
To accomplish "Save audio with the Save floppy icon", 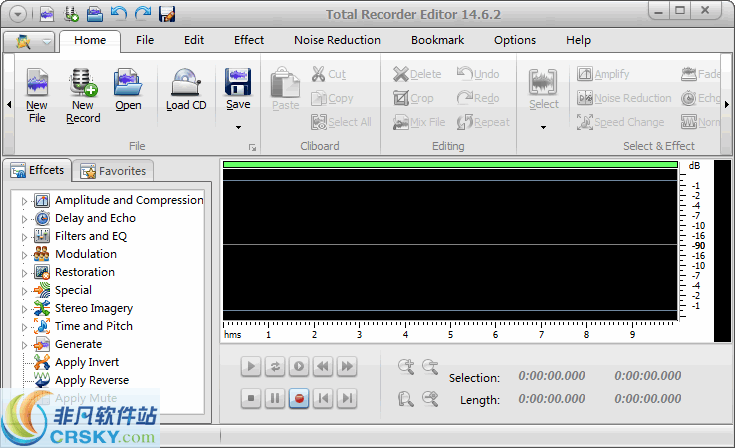I will [238, 82].
